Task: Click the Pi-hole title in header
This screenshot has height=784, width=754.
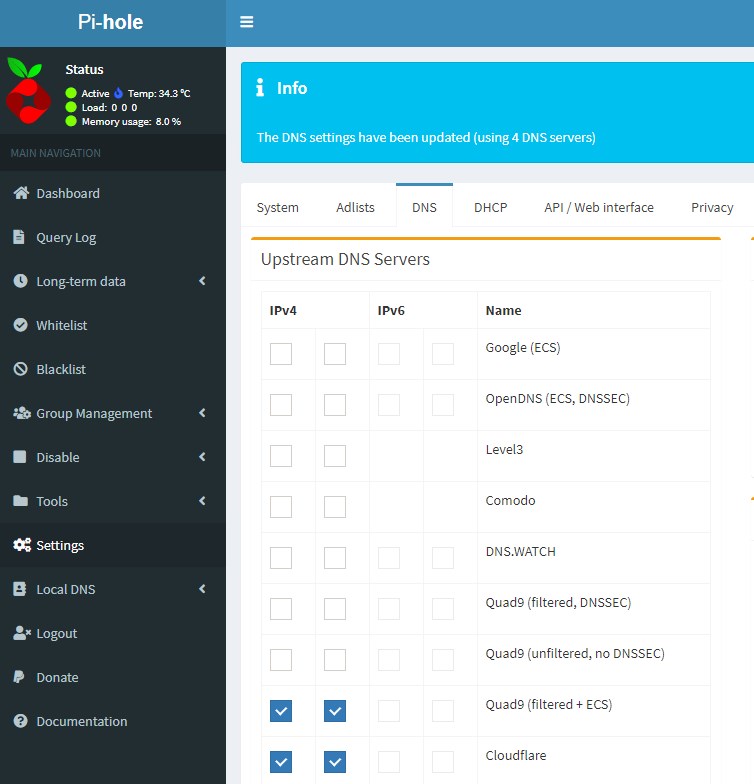Action: pos(110,22)
